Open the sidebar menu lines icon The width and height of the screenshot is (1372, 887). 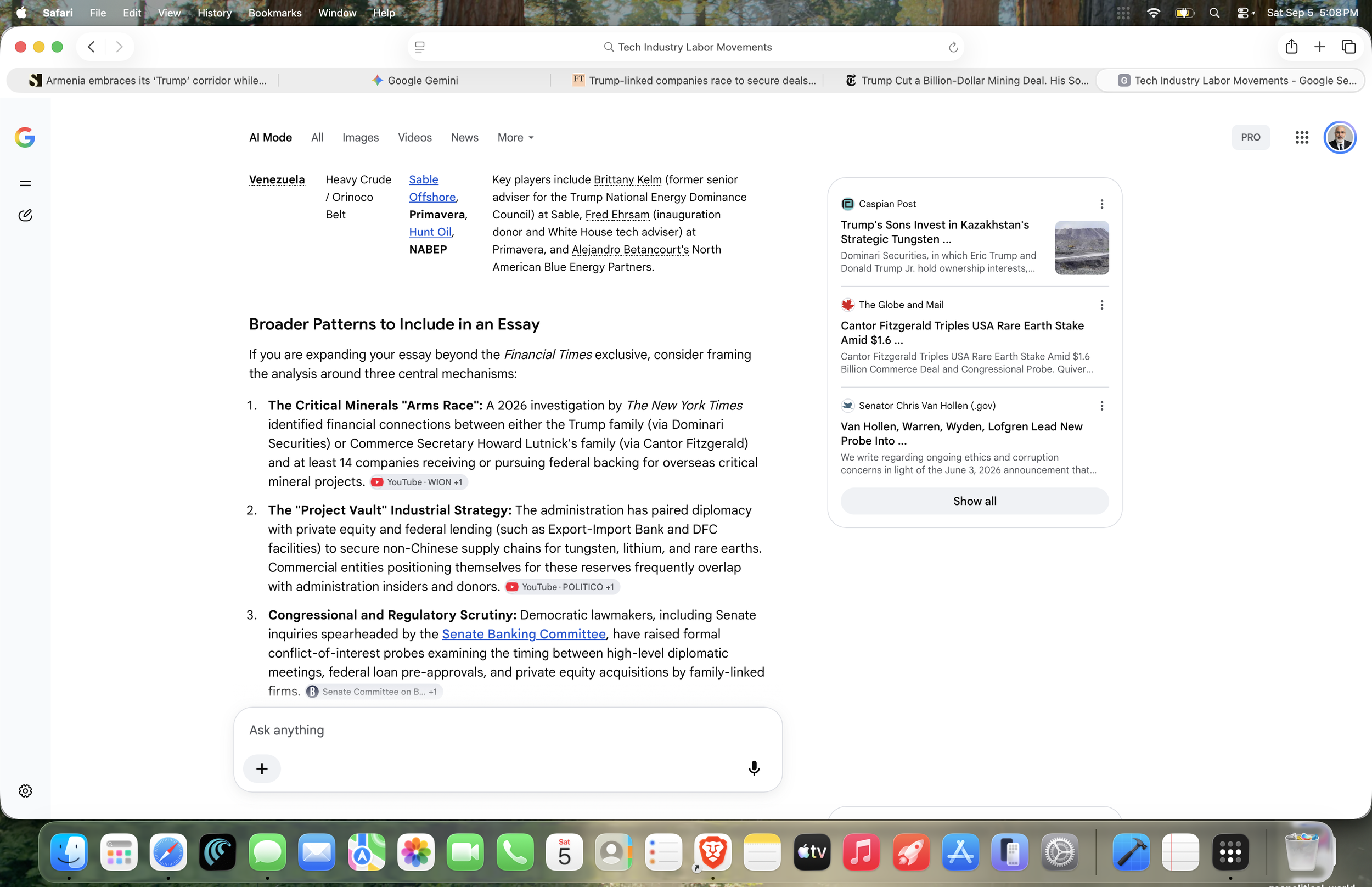click(x=25, y=184)
